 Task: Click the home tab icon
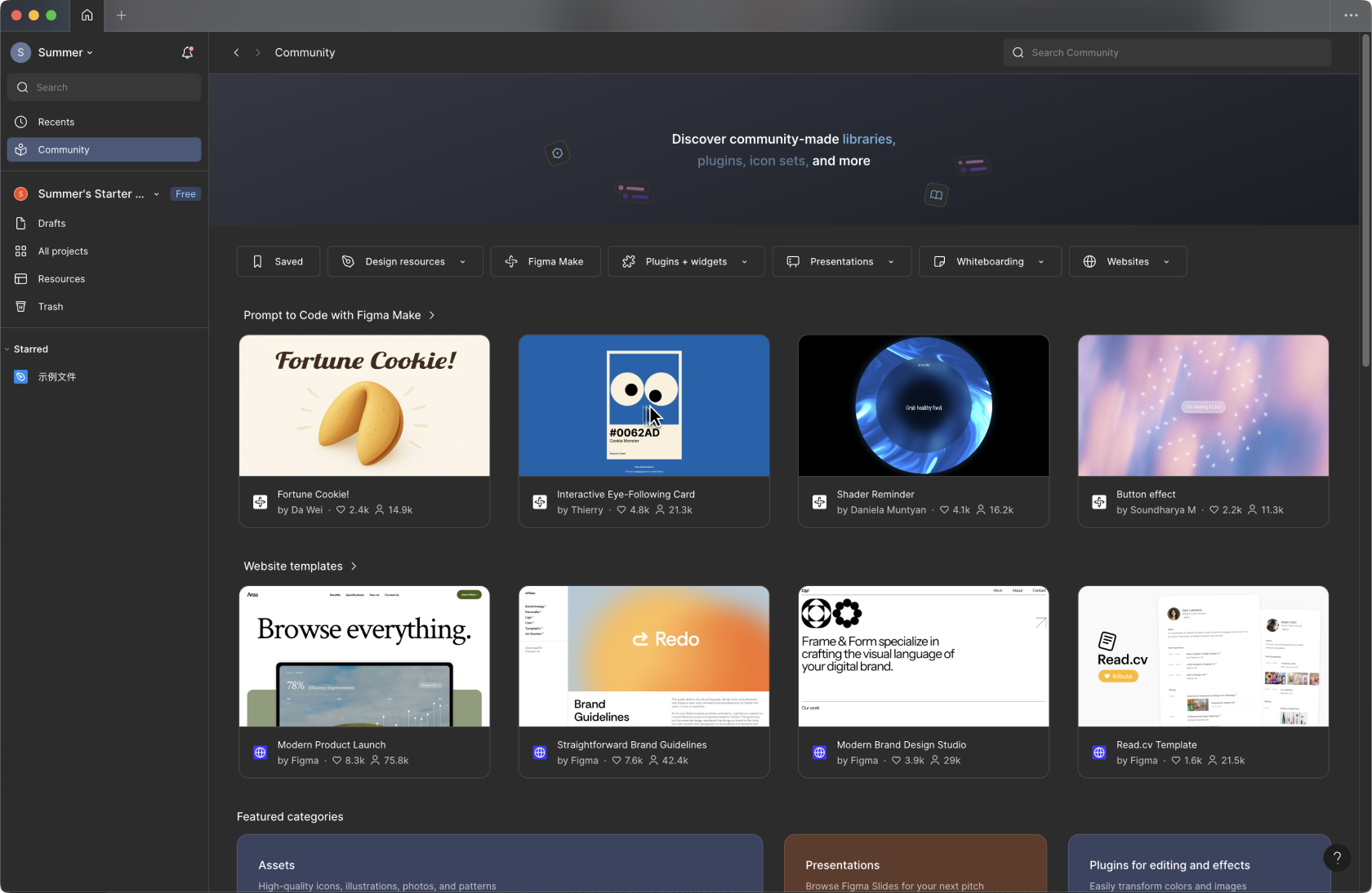(87, 16)
